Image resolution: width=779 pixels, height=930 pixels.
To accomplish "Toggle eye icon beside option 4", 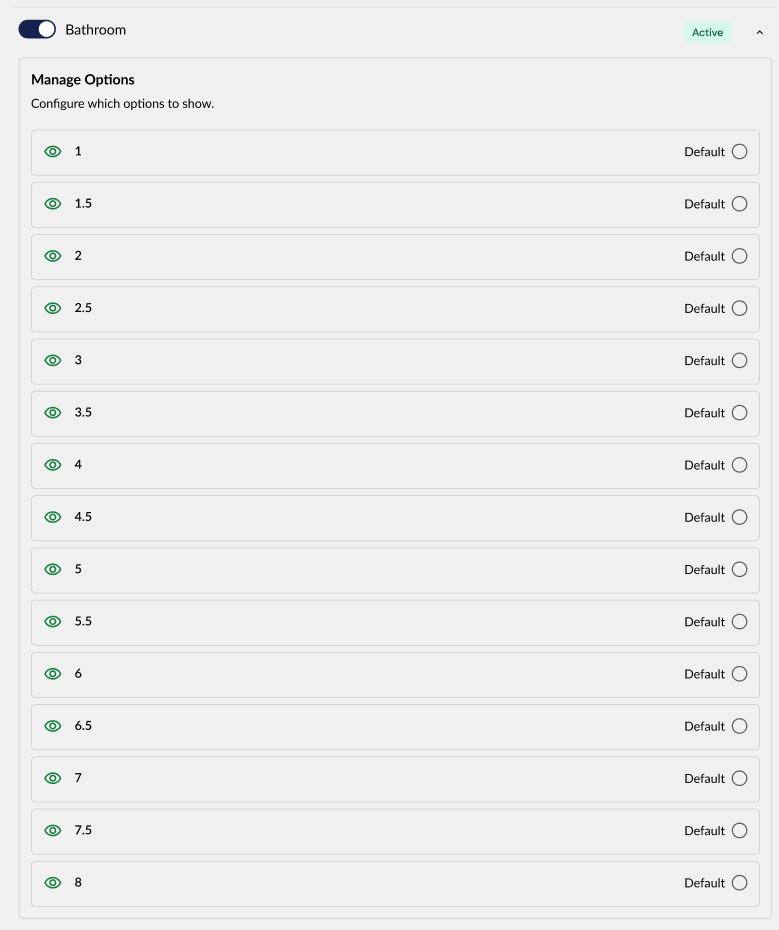I will [x=53, y=465].
